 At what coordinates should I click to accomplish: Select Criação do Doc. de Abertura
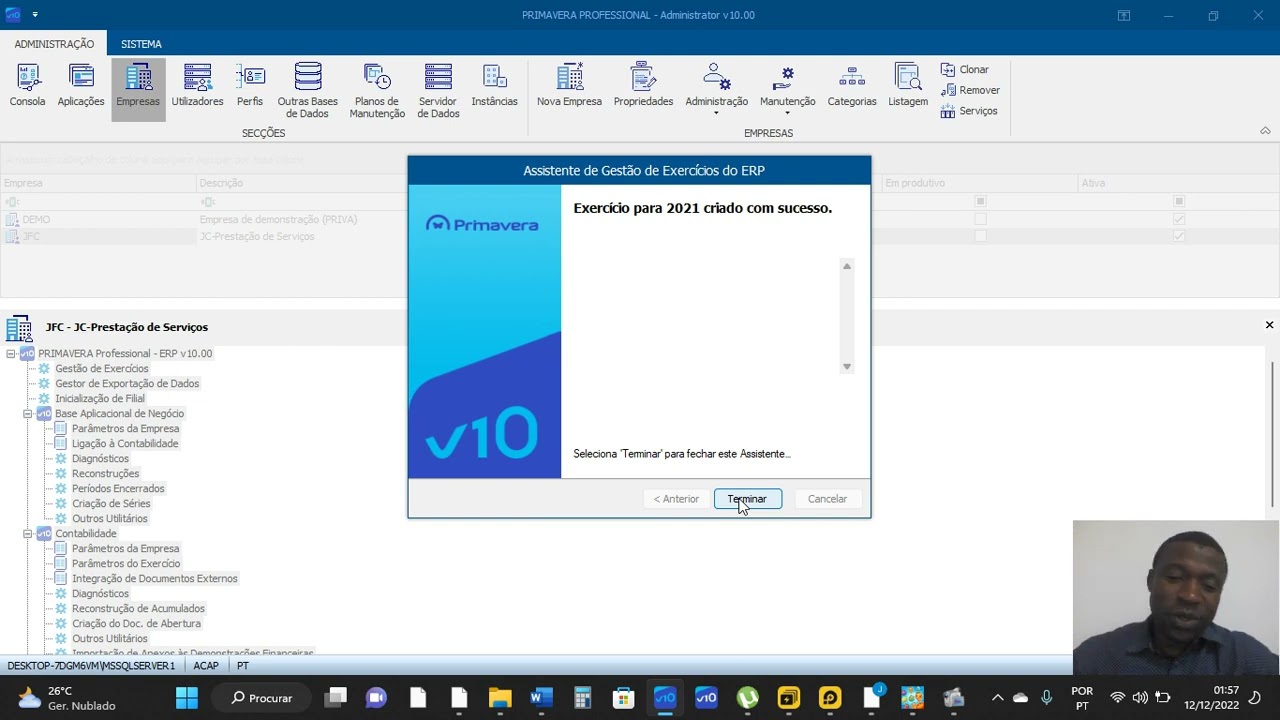pyautogui.click(x=135, y=624)
